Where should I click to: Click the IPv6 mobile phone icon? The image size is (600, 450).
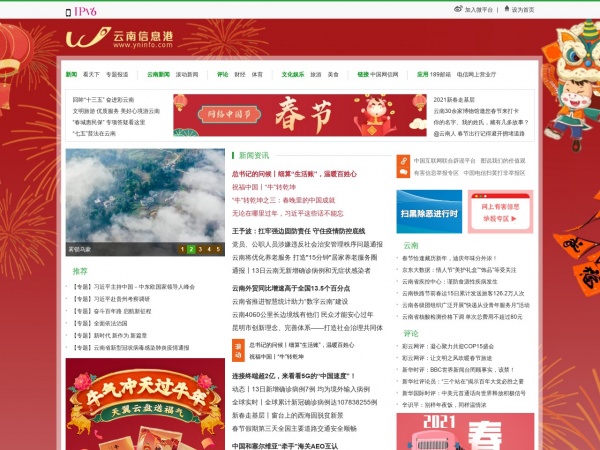(68, 12)
